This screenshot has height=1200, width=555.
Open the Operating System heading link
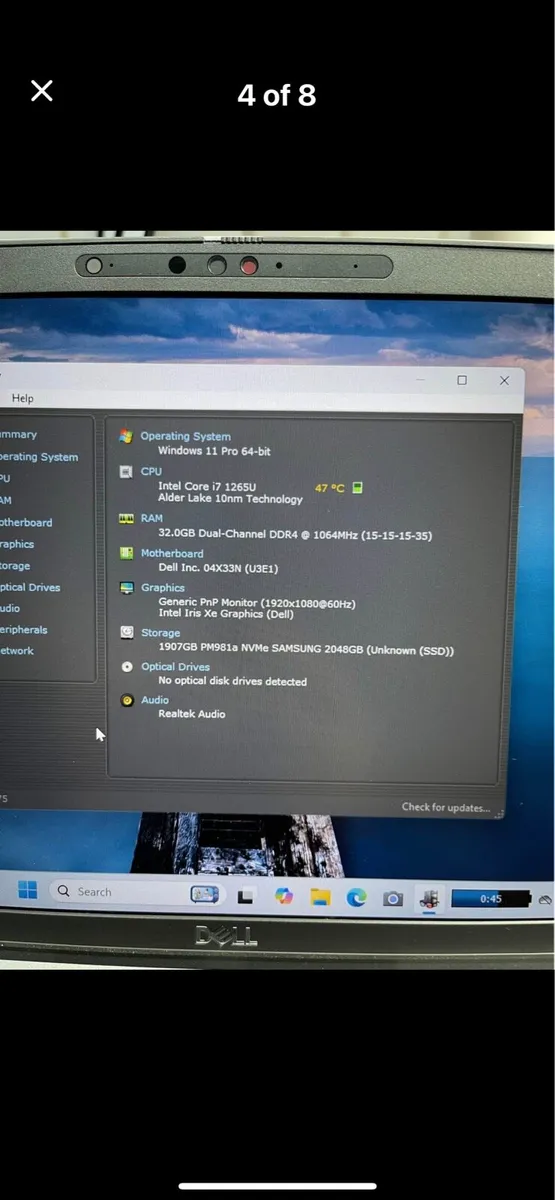point(185,436)
